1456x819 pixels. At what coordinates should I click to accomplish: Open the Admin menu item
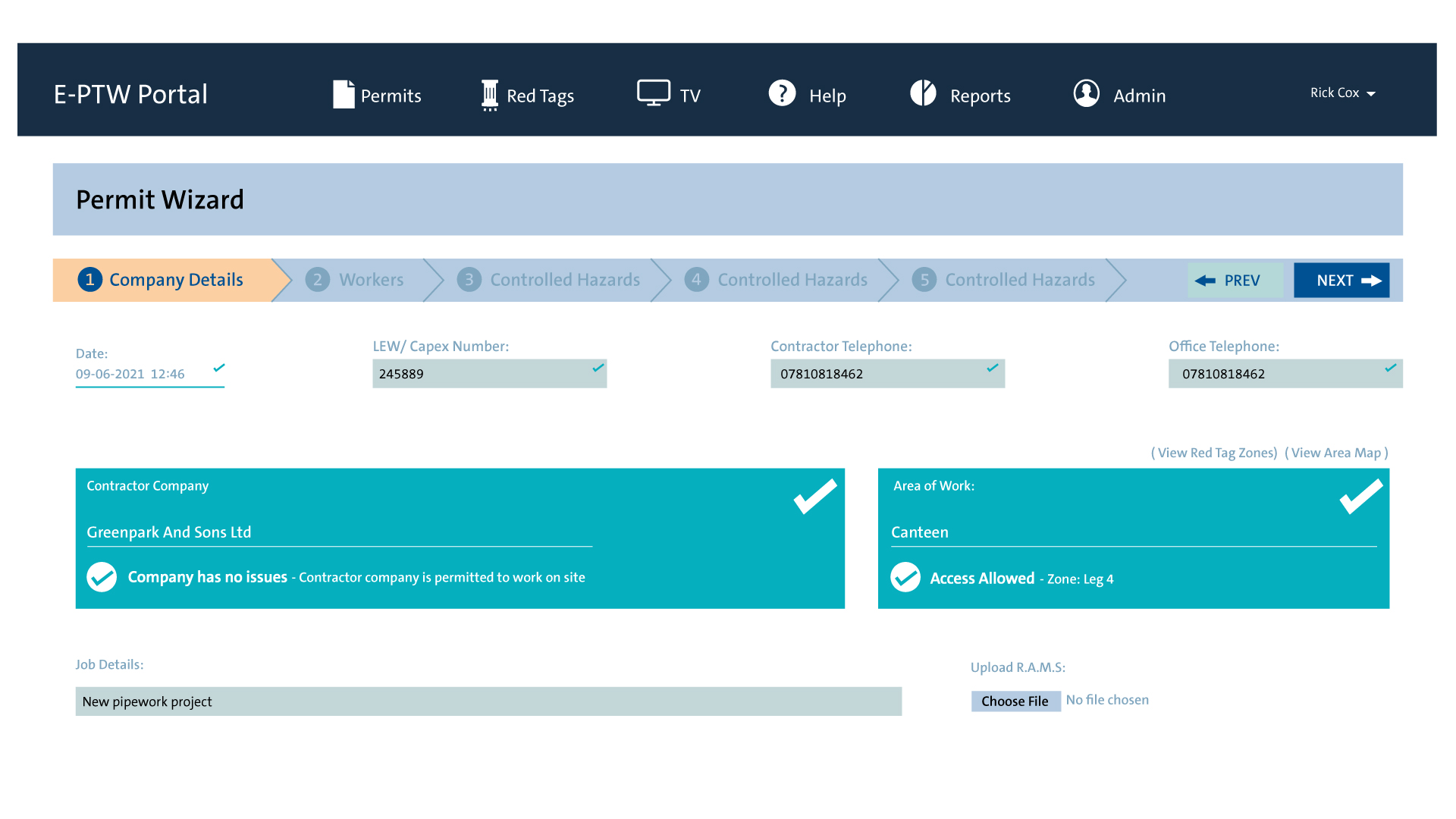(1119, 94)
